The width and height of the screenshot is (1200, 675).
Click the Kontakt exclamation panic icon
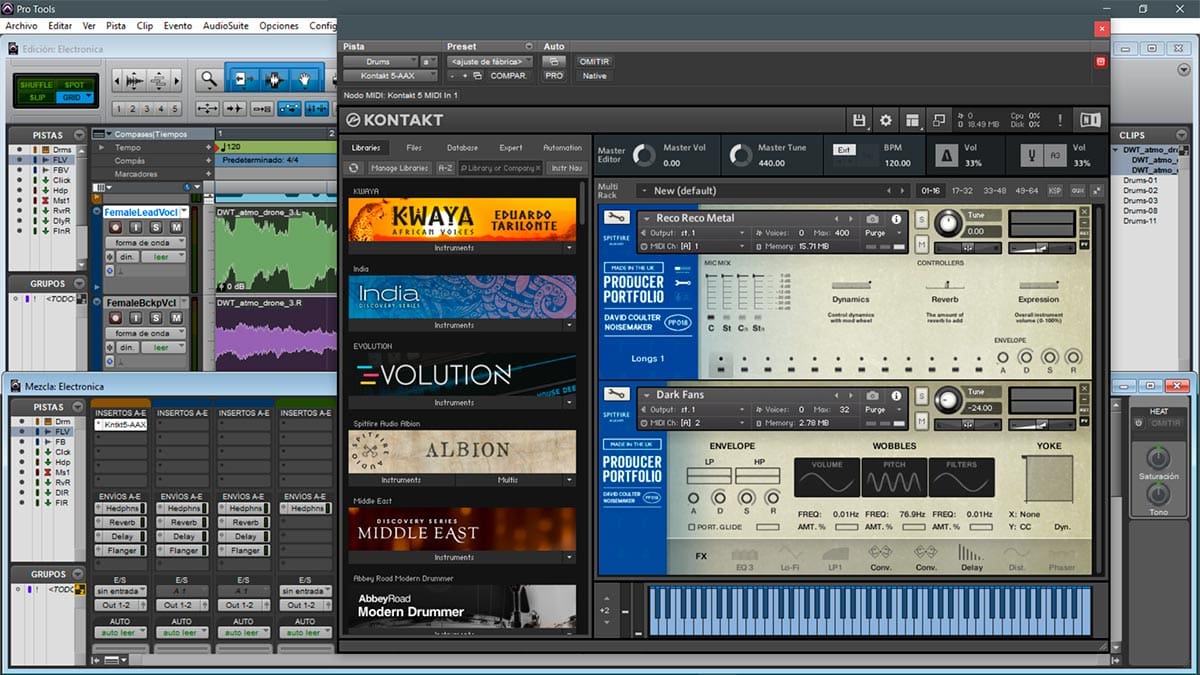click(x=1060, y=120)
